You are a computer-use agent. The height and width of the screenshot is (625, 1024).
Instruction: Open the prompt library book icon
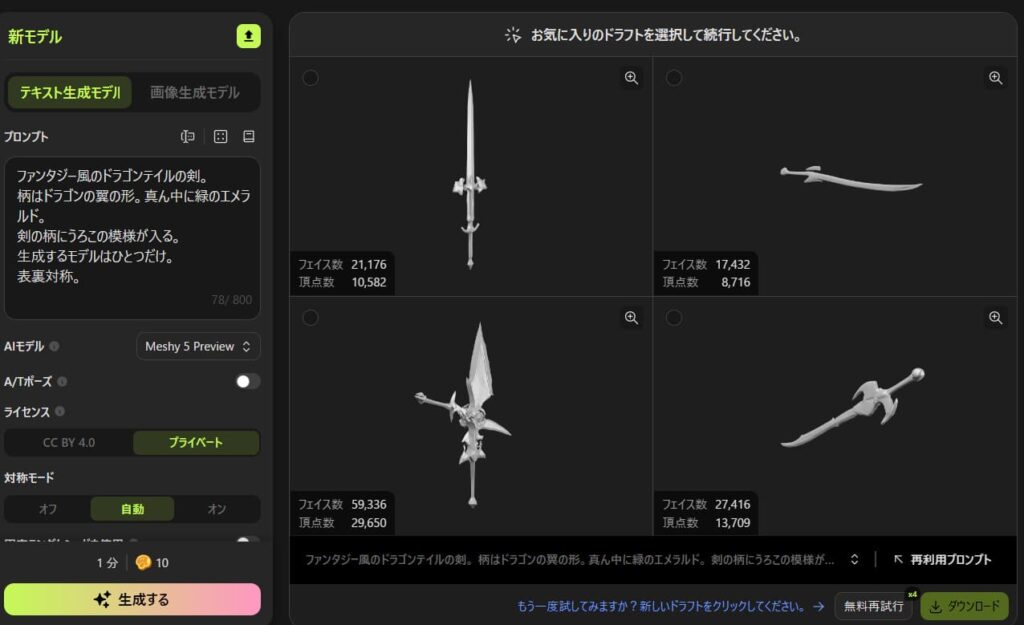249,136
